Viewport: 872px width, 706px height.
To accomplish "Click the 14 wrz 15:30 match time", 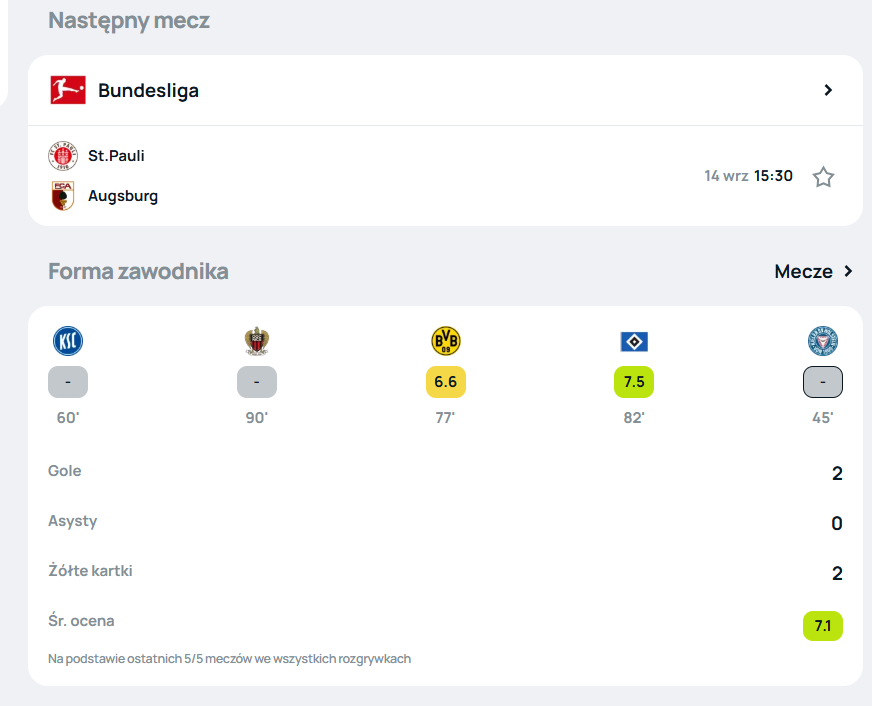I will (748, 176).
